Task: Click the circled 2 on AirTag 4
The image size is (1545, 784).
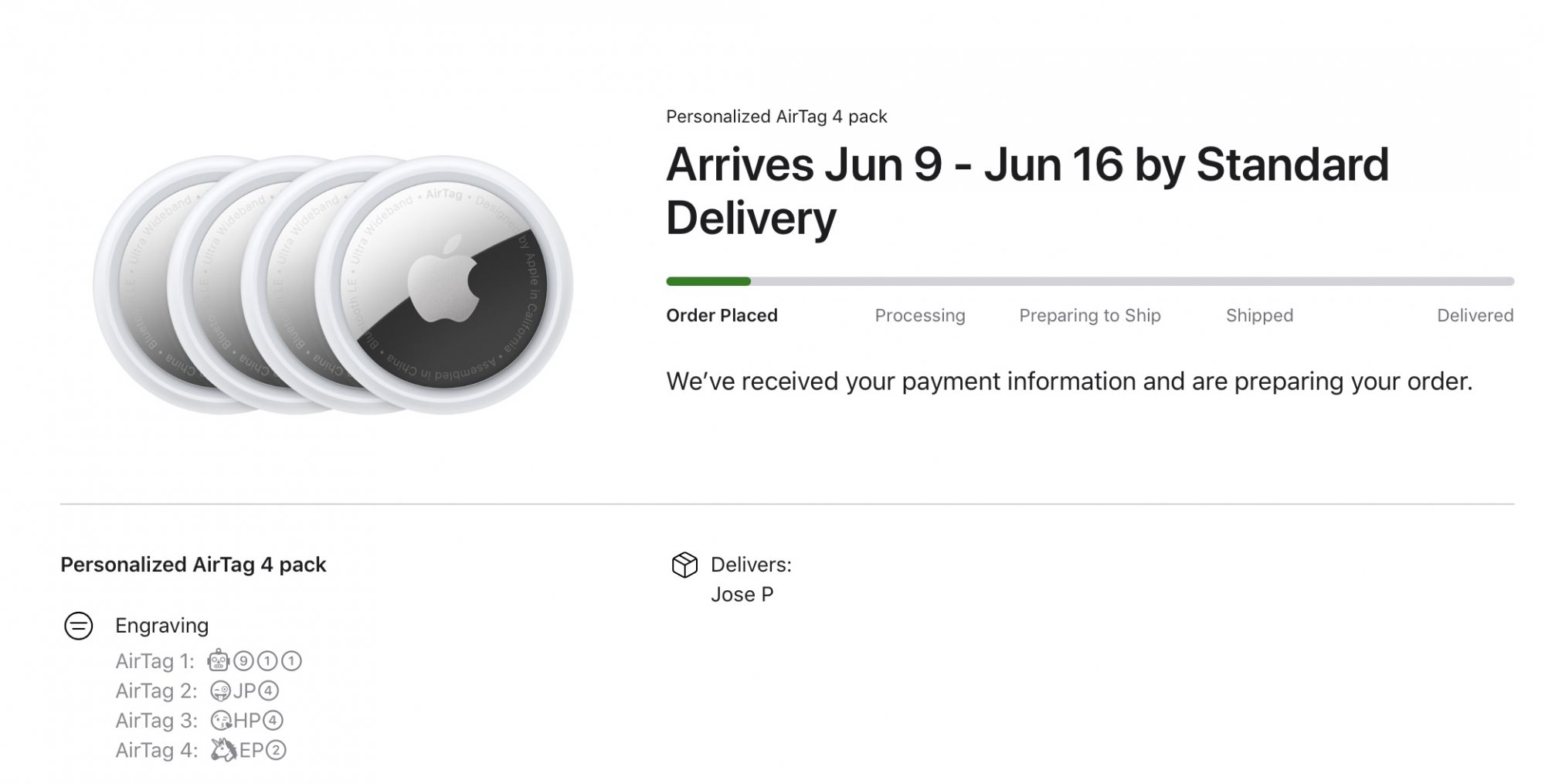Action: [276, 750]
